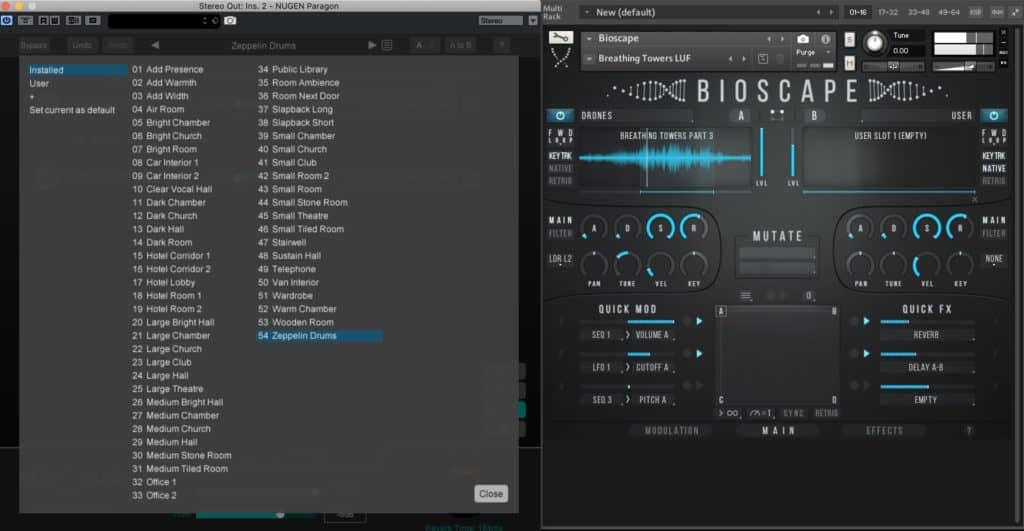Toggle the M mute button in Kontakt
Viewport: 1024px width, 531px height.
click(x=849, y=63)
